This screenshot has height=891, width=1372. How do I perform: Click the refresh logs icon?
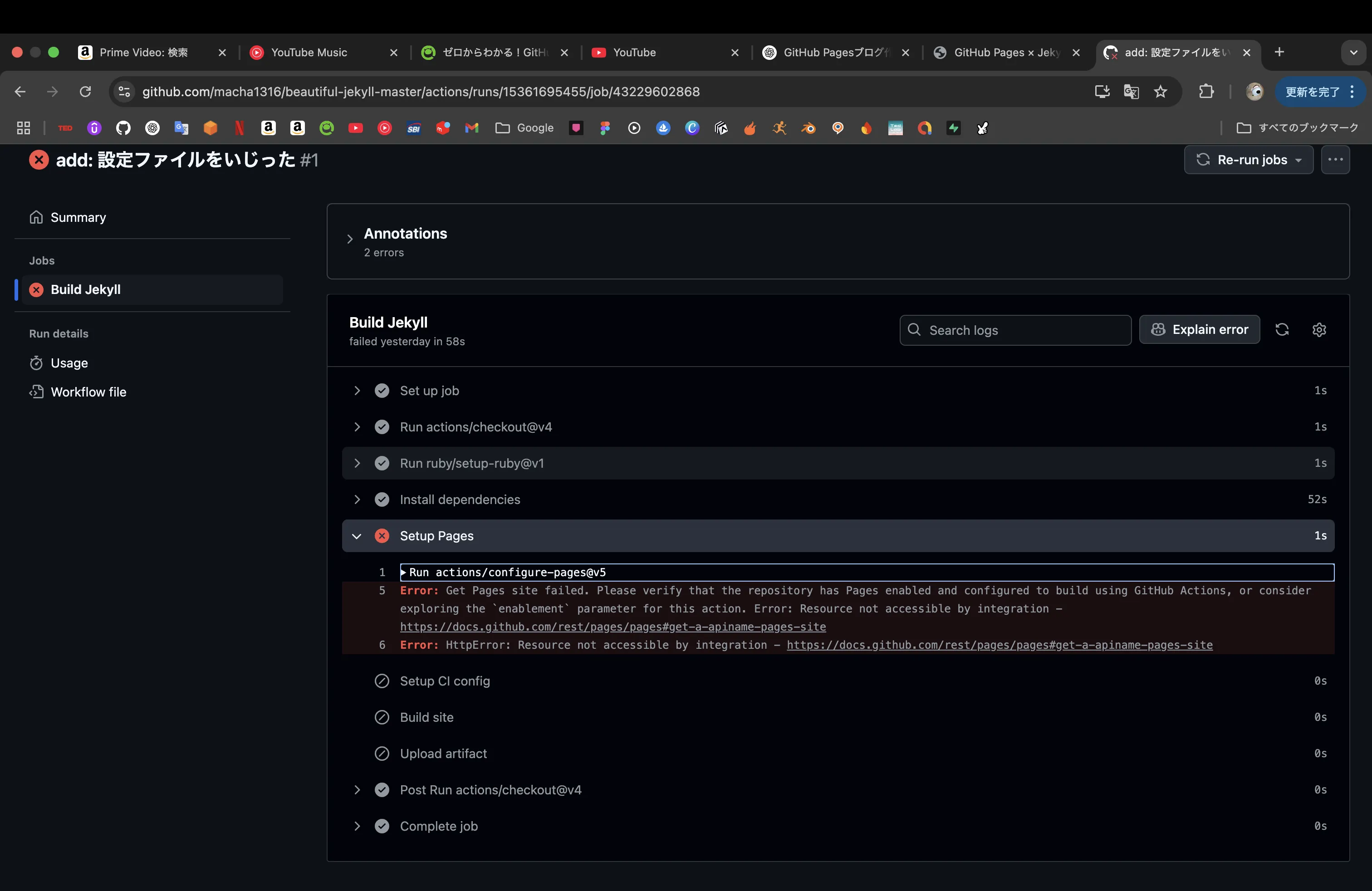pyautogui.click(x=1282, y=330)
